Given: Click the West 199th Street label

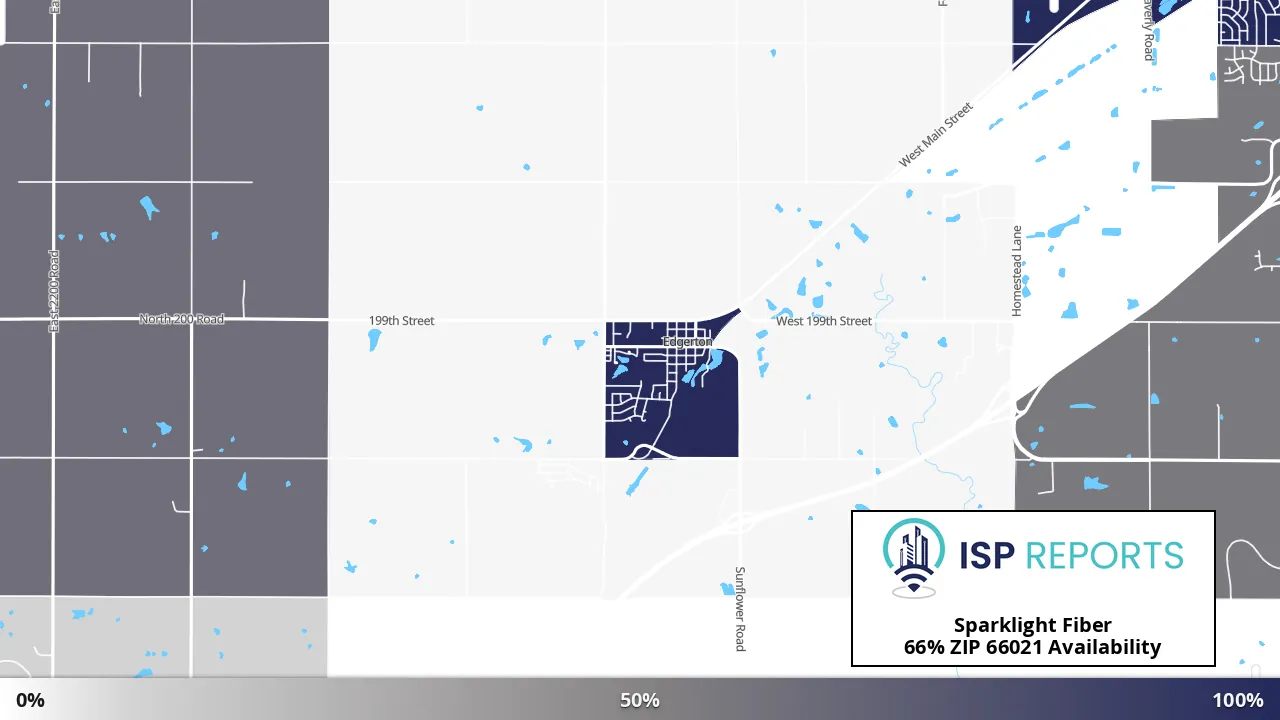Looking at the screenshot, I should point(824,321).
